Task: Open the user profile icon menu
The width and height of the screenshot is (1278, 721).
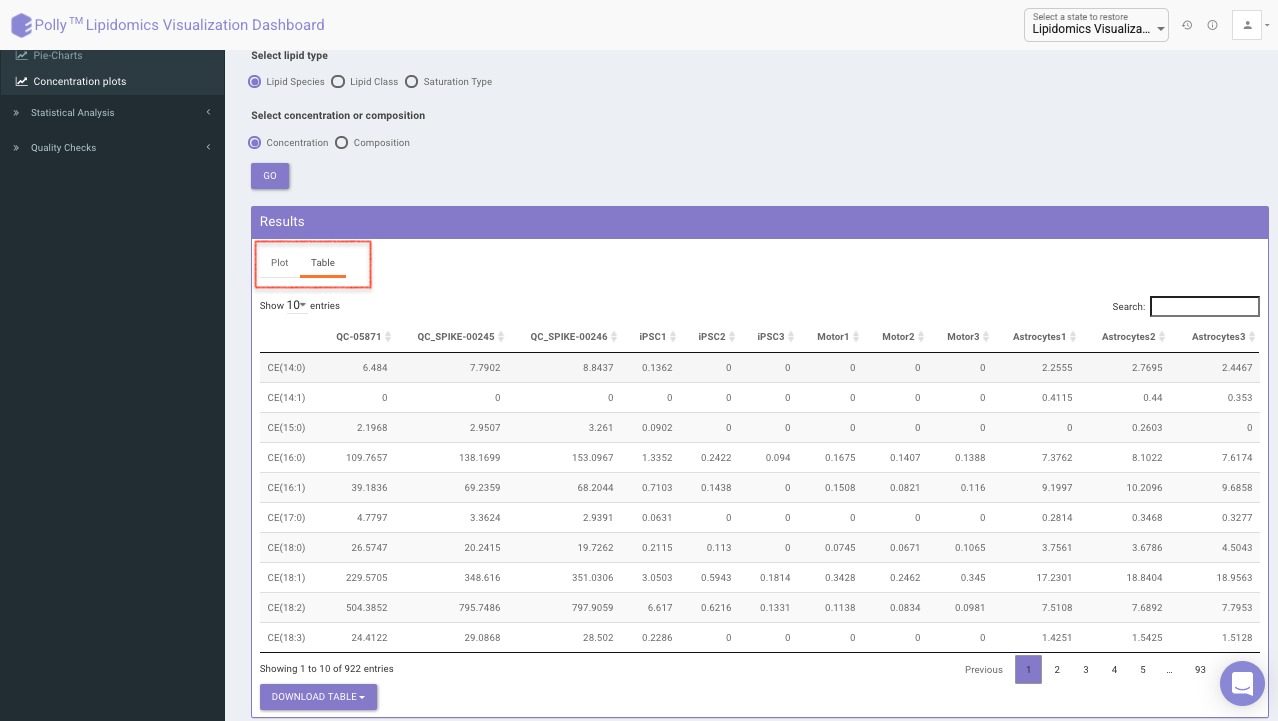Action: [x=1247, y=25]
